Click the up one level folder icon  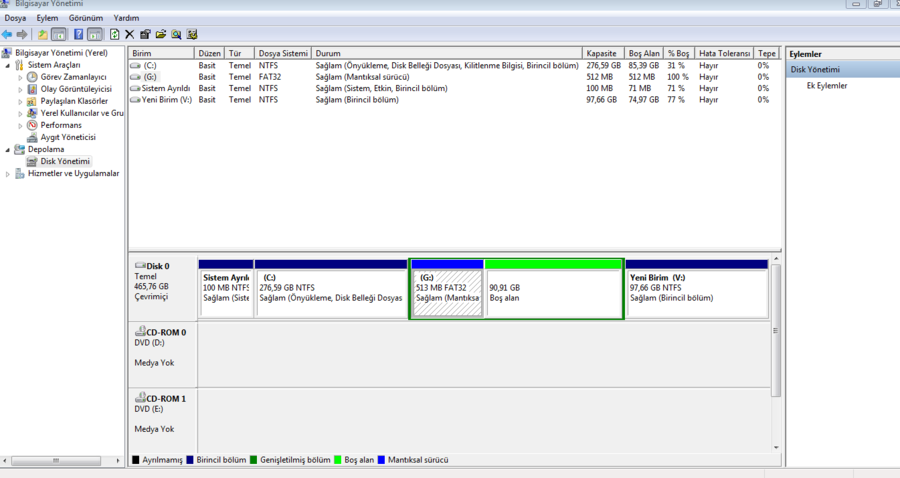42,35
